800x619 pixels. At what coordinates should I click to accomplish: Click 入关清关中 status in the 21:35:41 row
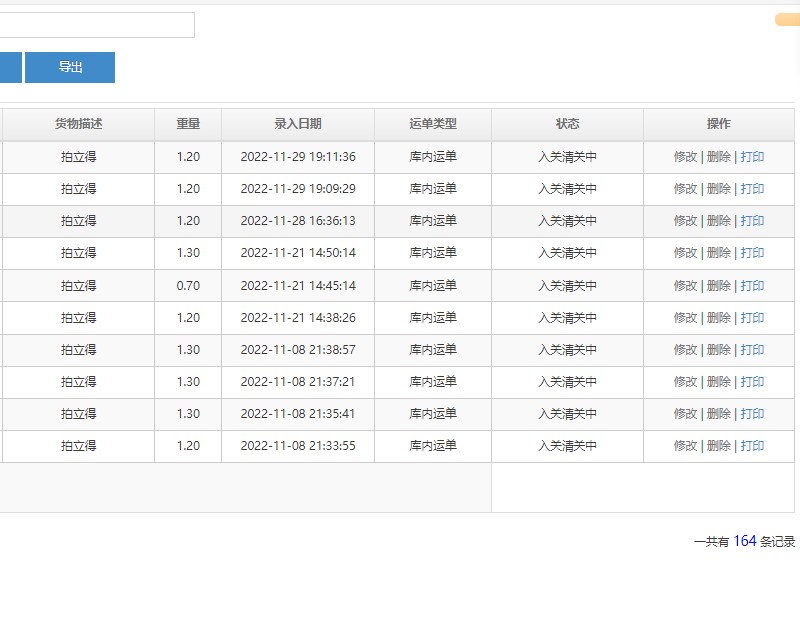[567, 414]
